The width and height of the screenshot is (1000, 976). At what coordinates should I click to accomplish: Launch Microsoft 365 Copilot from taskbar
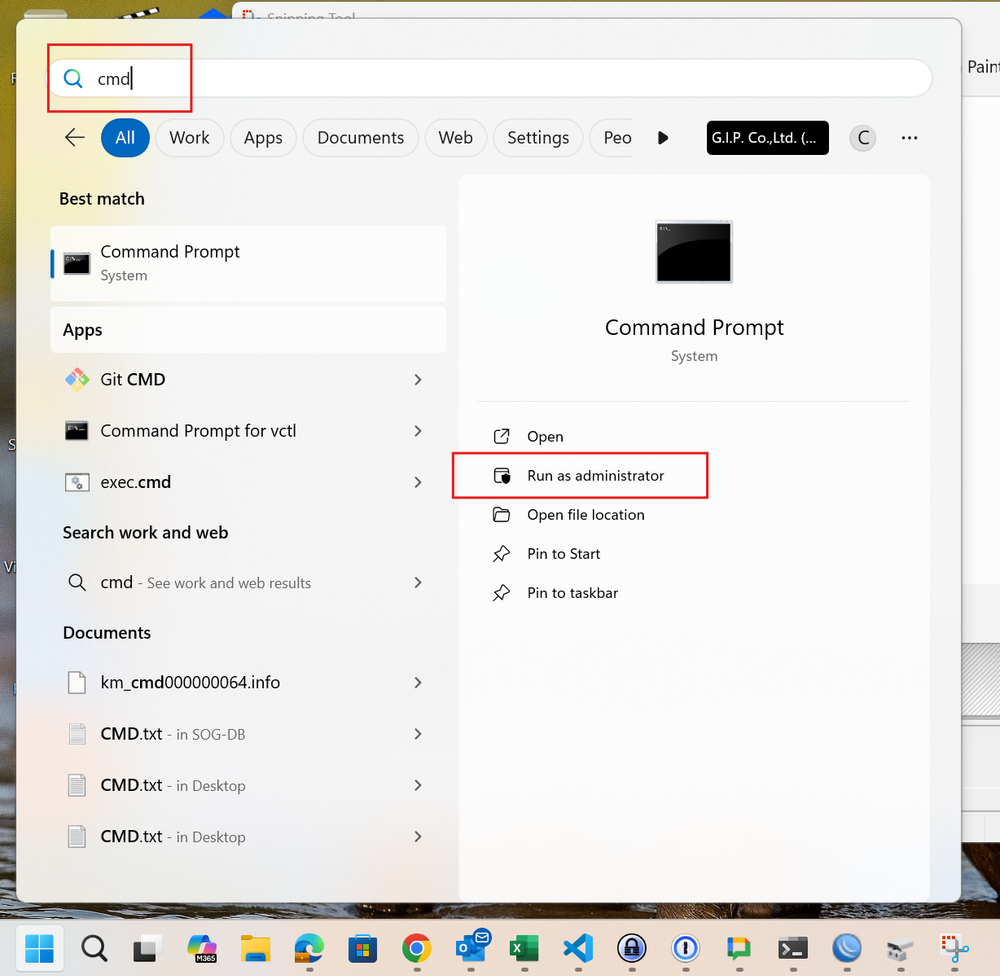(x=202, y=949)
